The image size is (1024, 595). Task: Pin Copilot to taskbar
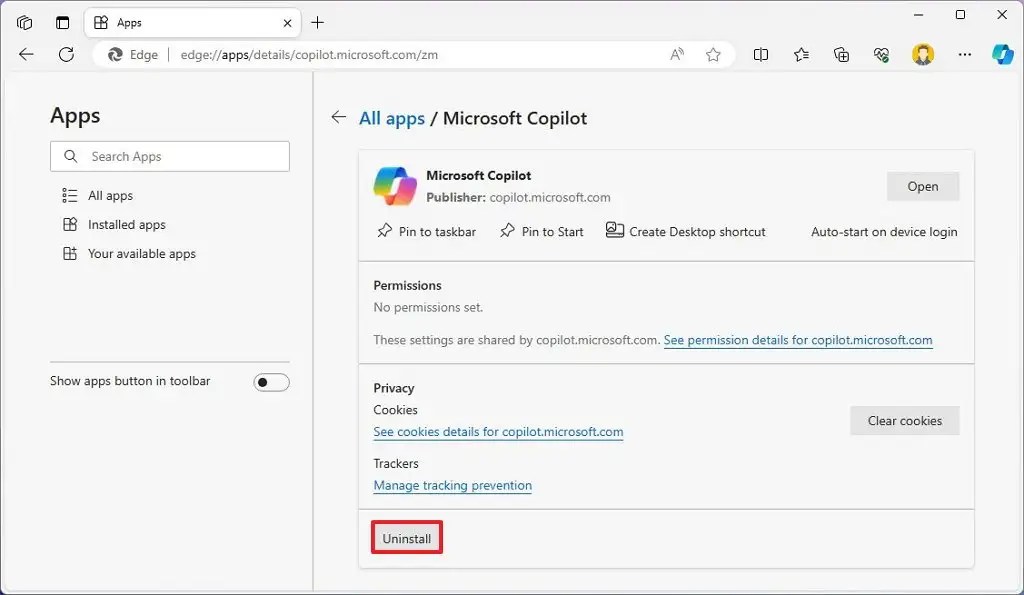tap(426, 232)
